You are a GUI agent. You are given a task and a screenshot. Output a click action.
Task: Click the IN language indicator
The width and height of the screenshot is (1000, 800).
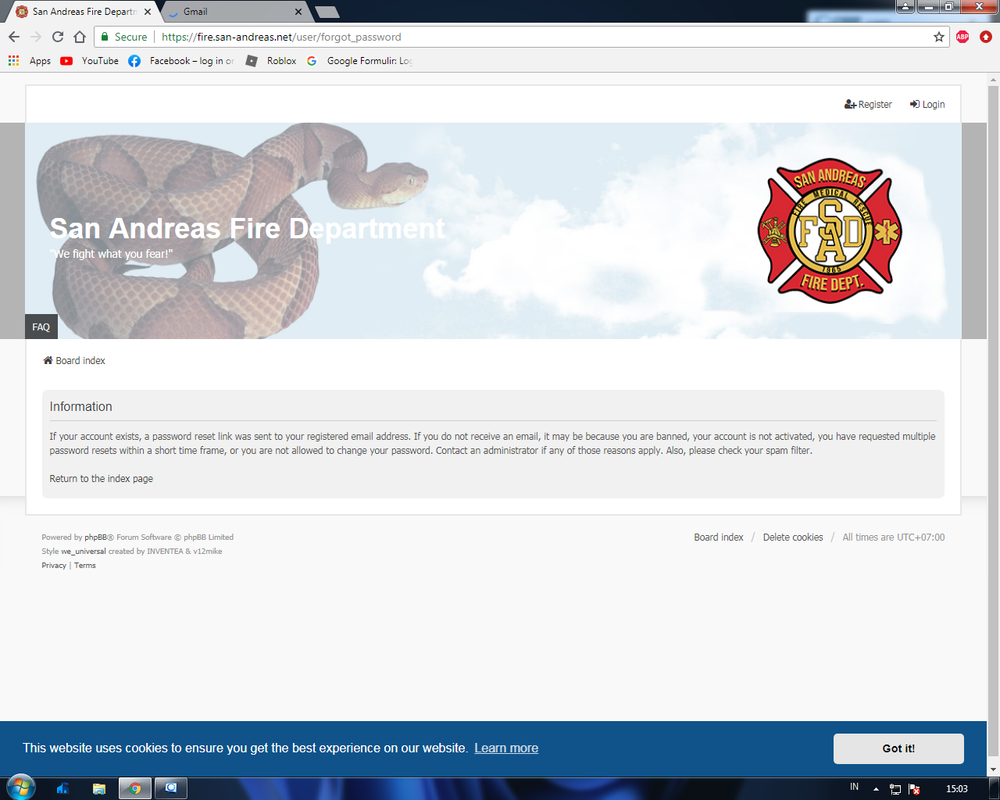coord(854,787)
